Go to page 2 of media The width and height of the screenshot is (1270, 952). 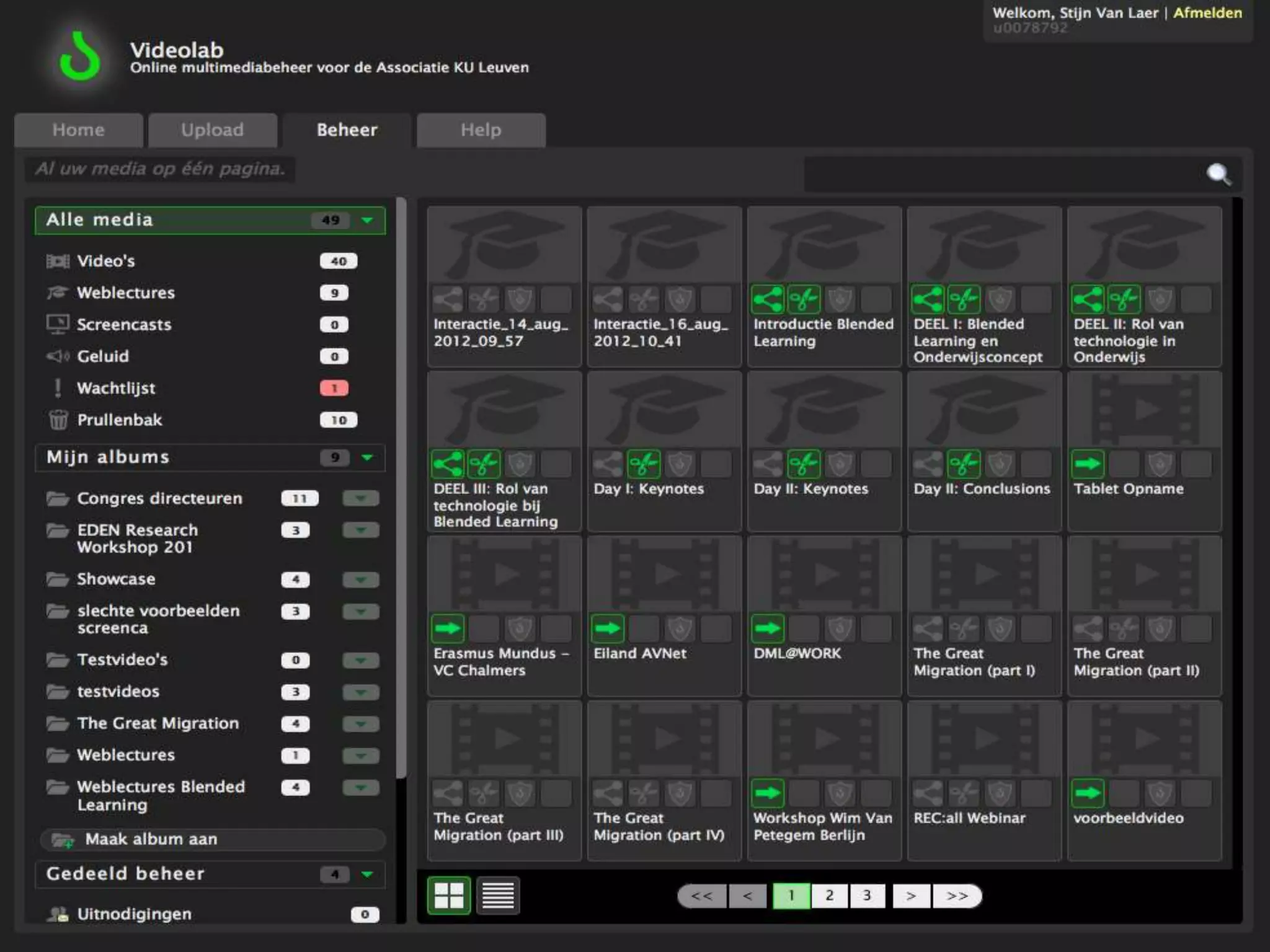coord(829,896)
